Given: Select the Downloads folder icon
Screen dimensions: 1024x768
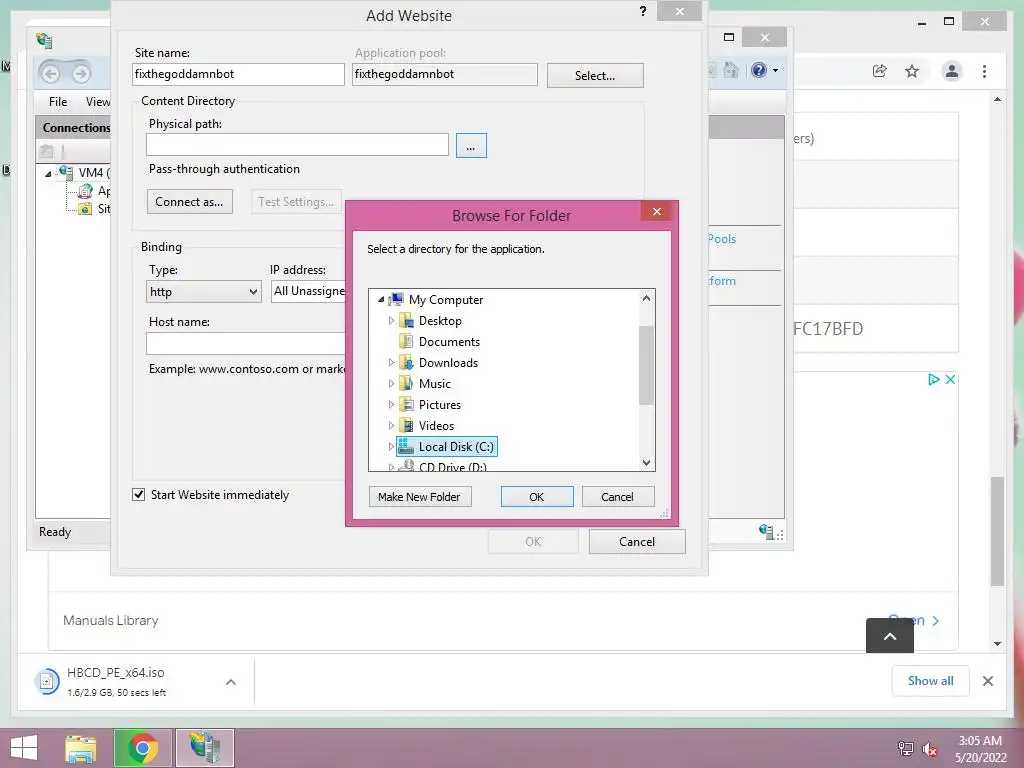Looking at the screenshot, I should (406, 362).
